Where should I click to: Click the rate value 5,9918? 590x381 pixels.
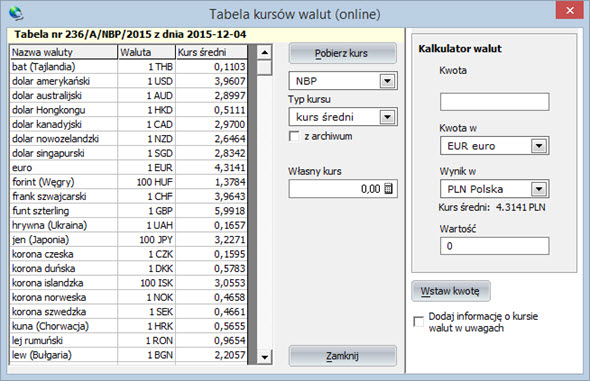[211, 211]
